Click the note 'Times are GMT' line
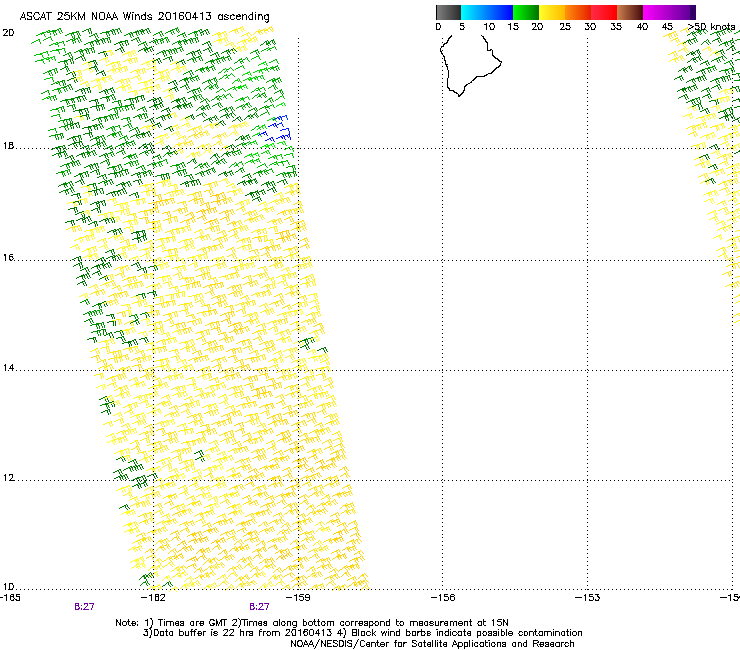The image size is (740, 650). point(312,623)
